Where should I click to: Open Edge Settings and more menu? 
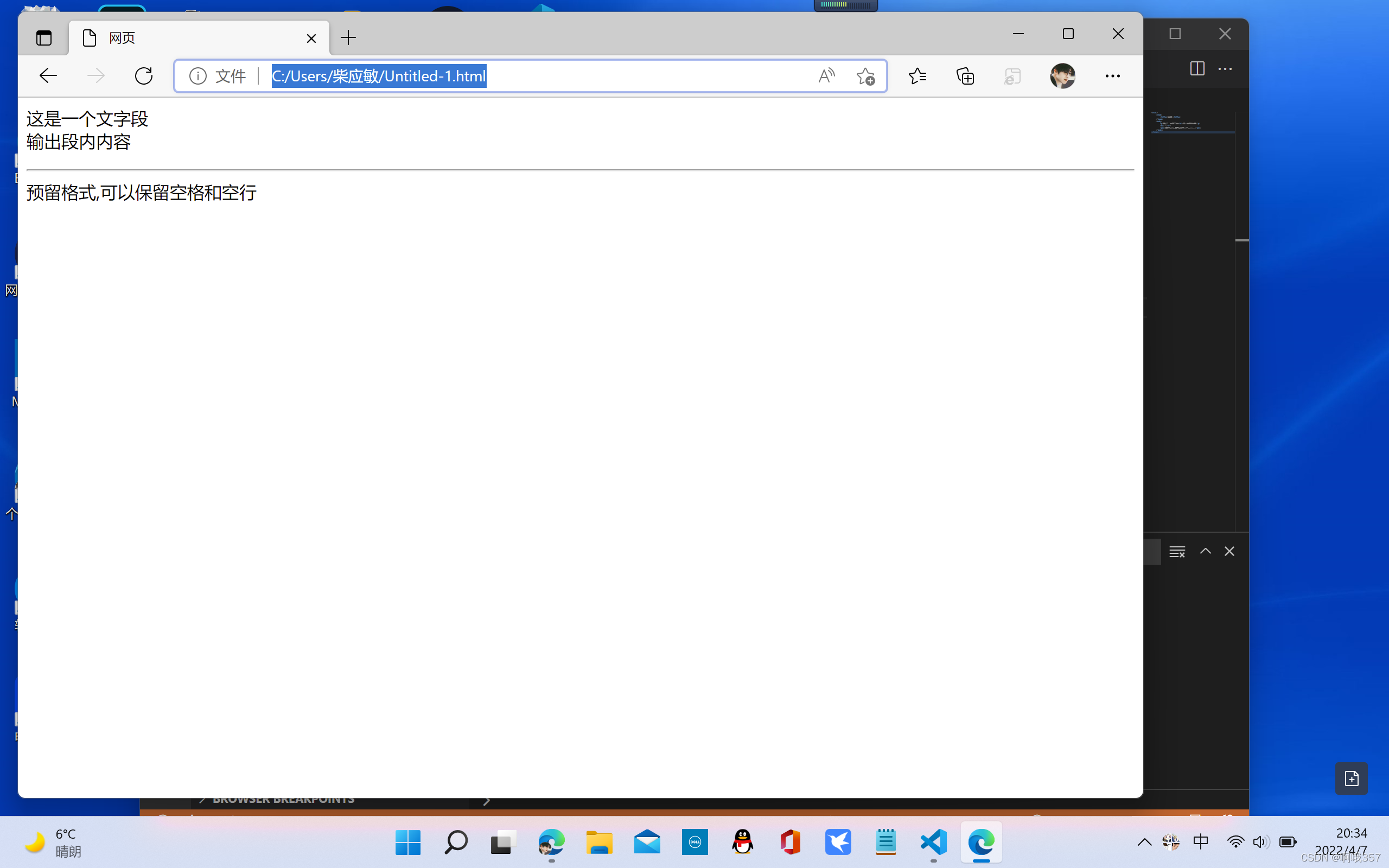(1112, 76)
